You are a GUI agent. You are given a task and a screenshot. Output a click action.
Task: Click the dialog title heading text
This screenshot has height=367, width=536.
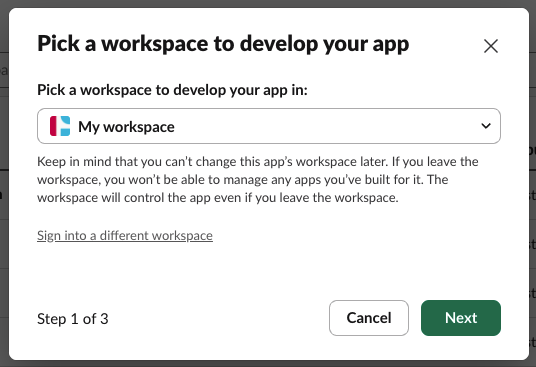click(223, 44)
